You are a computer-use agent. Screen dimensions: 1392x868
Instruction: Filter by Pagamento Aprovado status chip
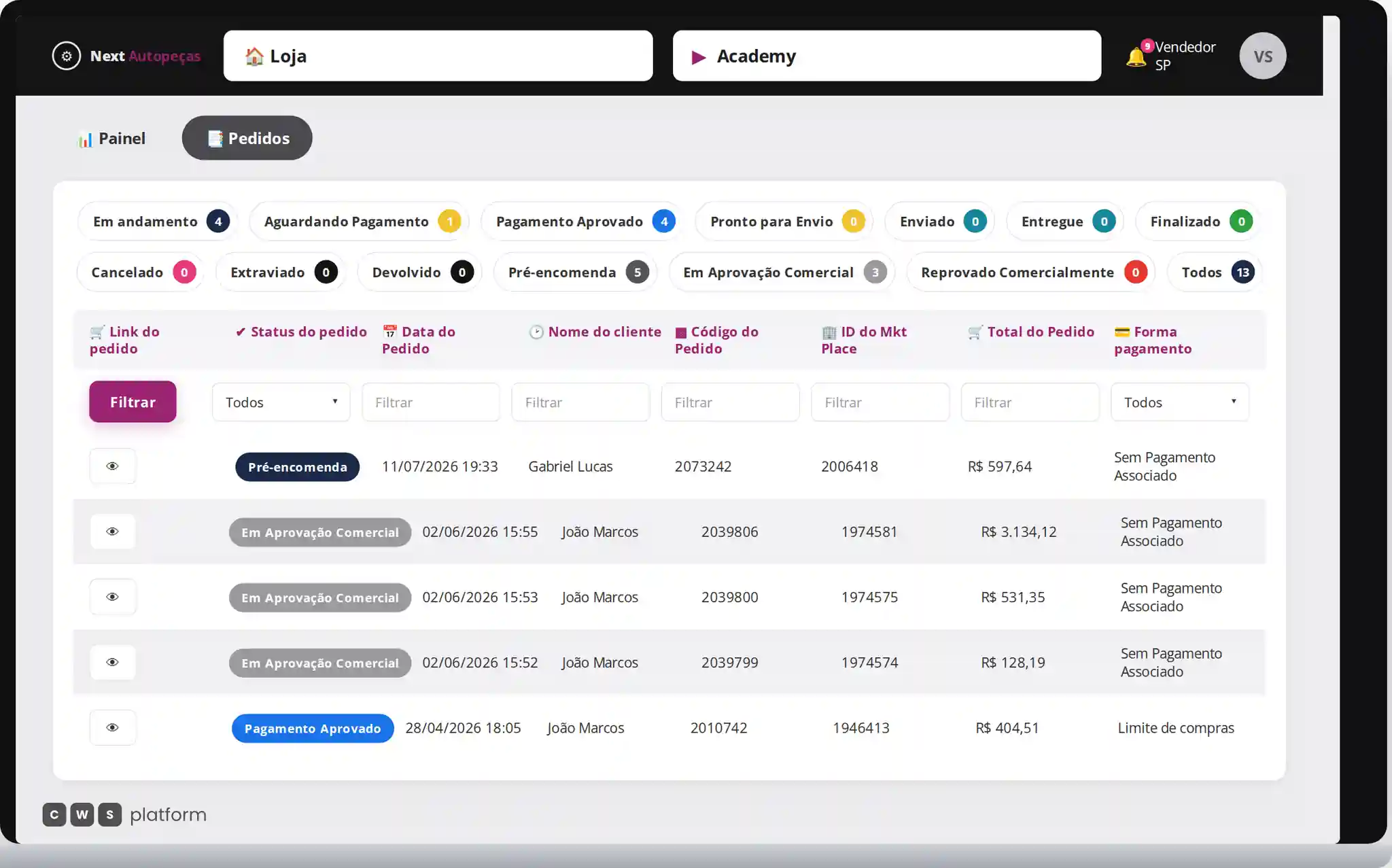[582, 222]
